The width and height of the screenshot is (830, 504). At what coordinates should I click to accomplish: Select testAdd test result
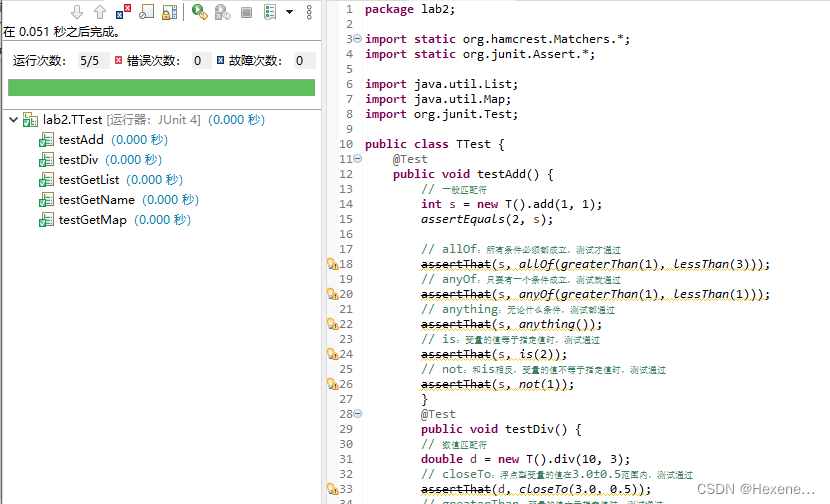[113, 140]
